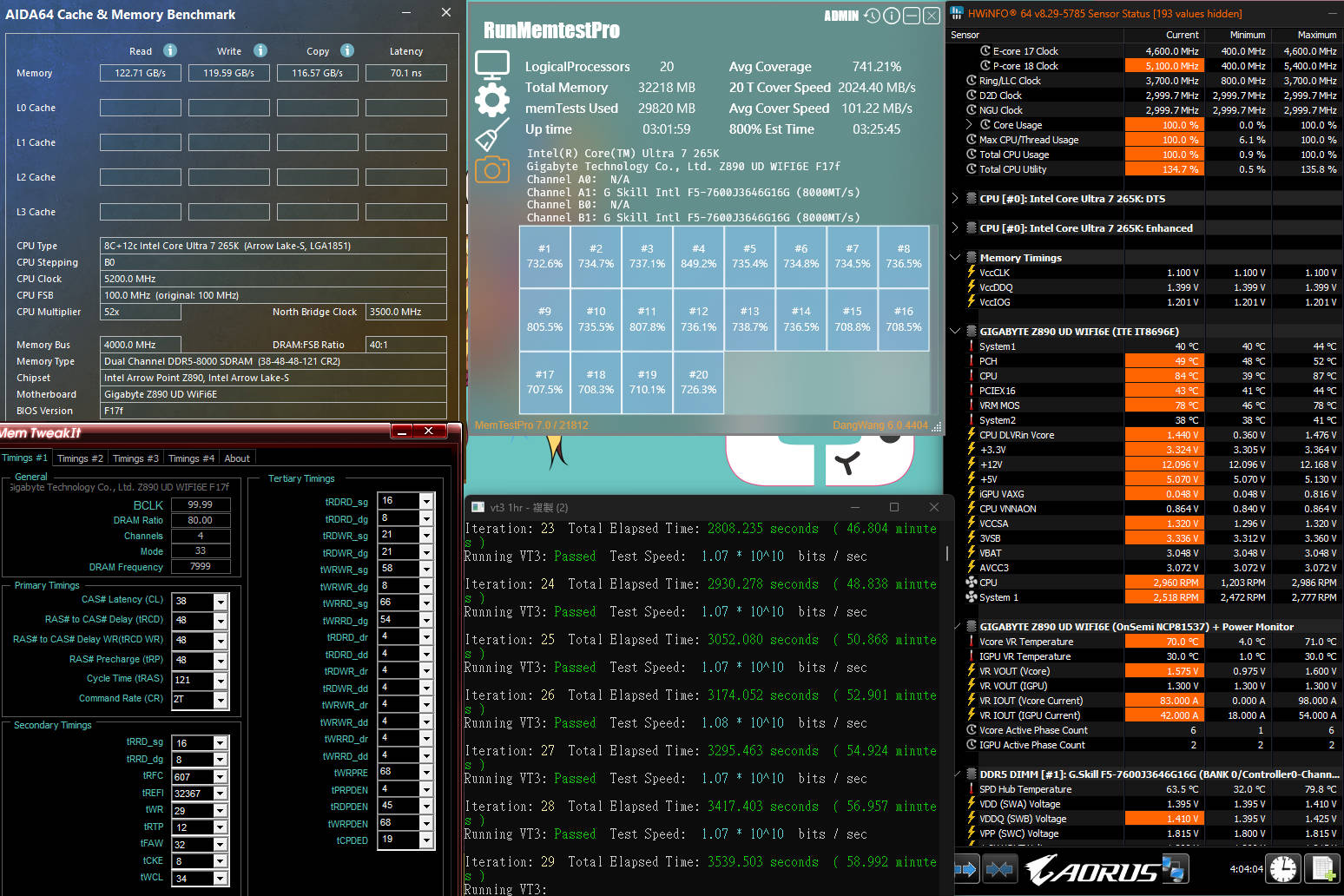This screenshot has height=896, width=1344.
Task: Click HWiNFO Sensor column header
Action: point(1036,35)
